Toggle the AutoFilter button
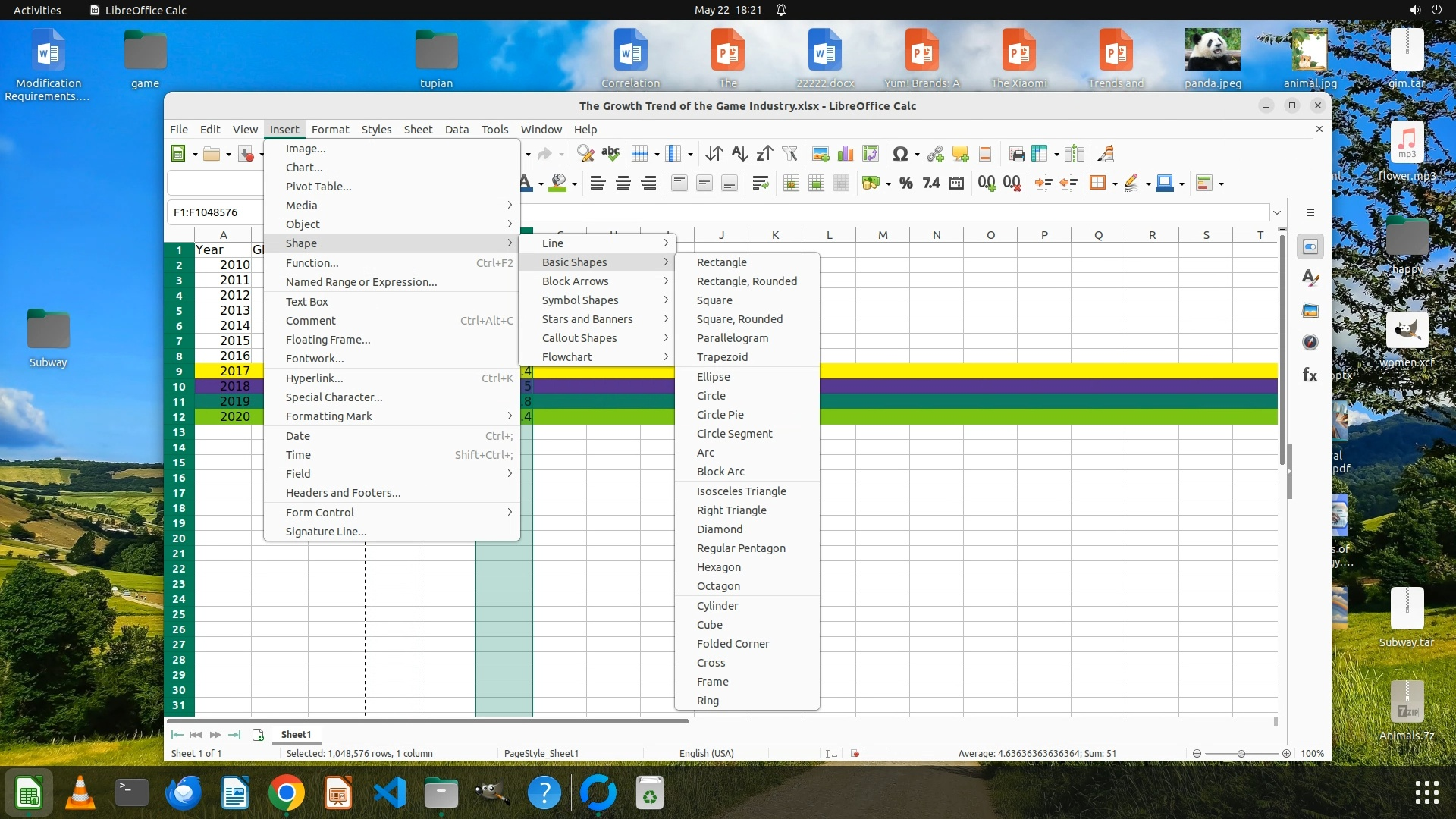 (789, 154)
